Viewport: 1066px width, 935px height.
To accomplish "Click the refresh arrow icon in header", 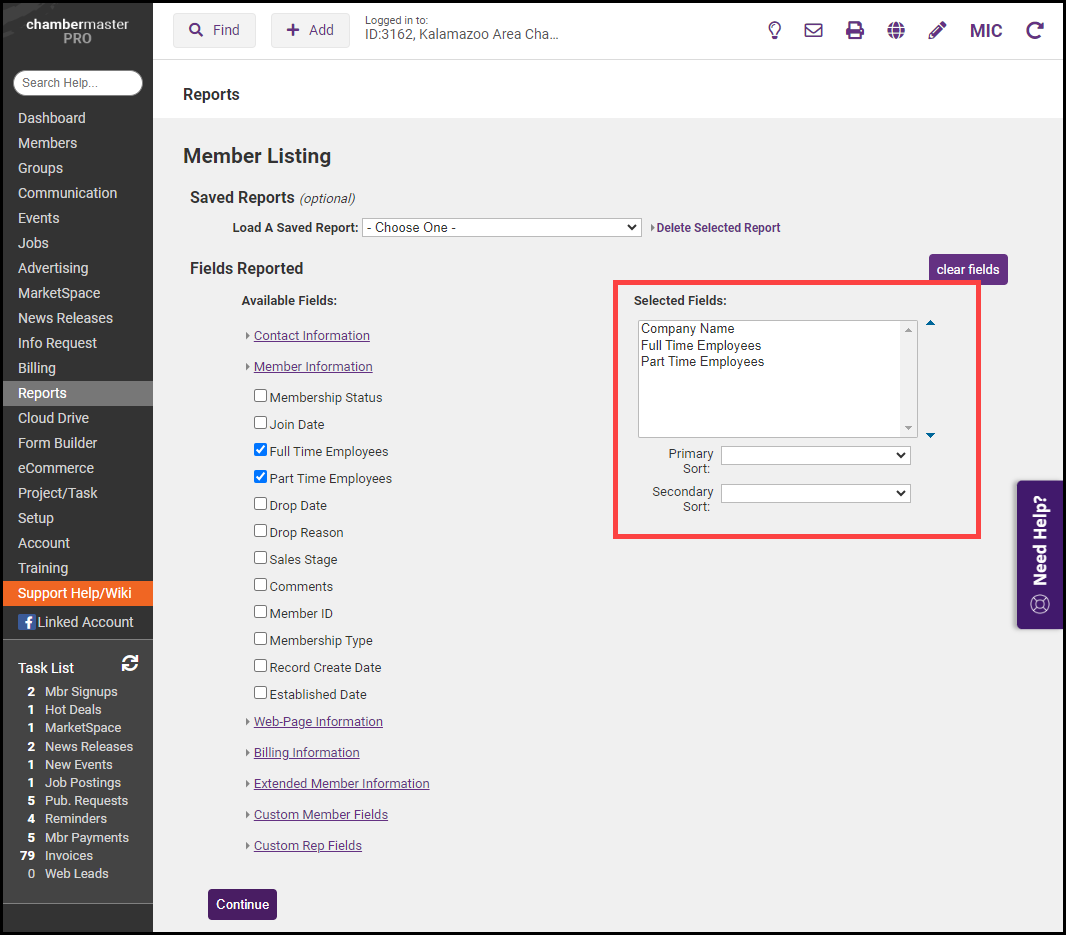I will coord(1035,30).
